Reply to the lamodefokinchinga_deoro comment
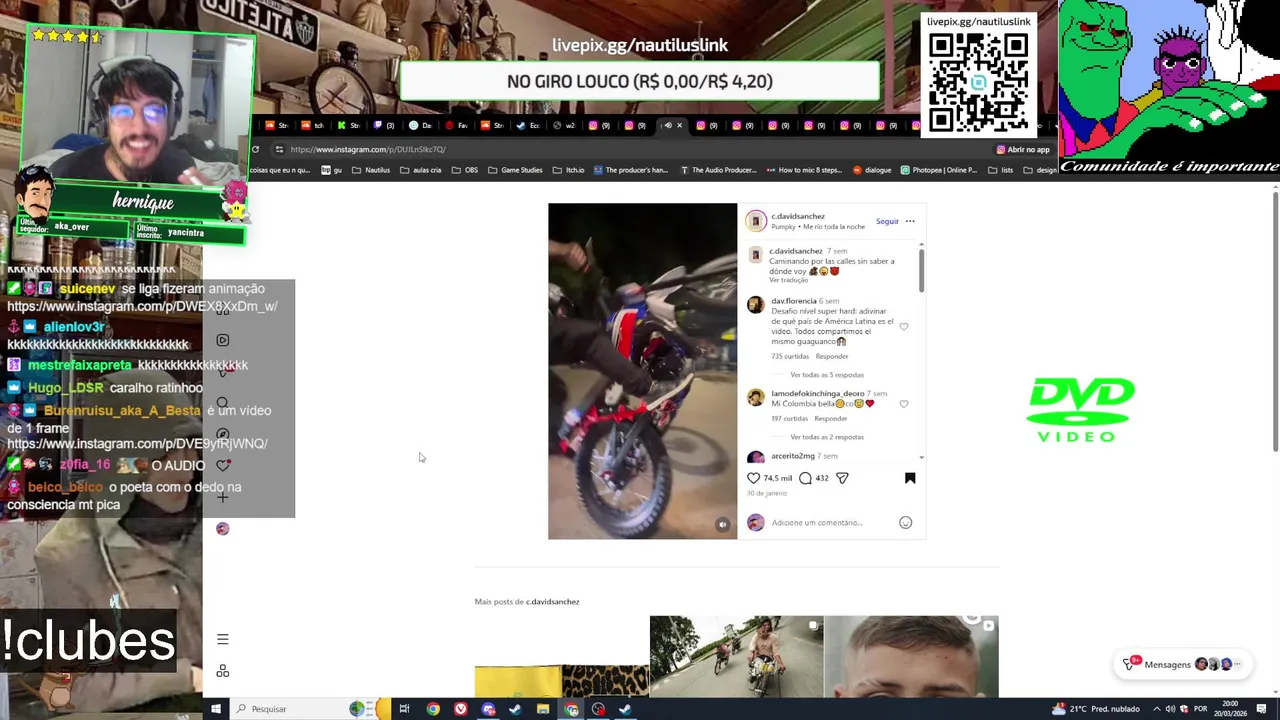The height and width of the screenshot is (720, 1280). 830,418
